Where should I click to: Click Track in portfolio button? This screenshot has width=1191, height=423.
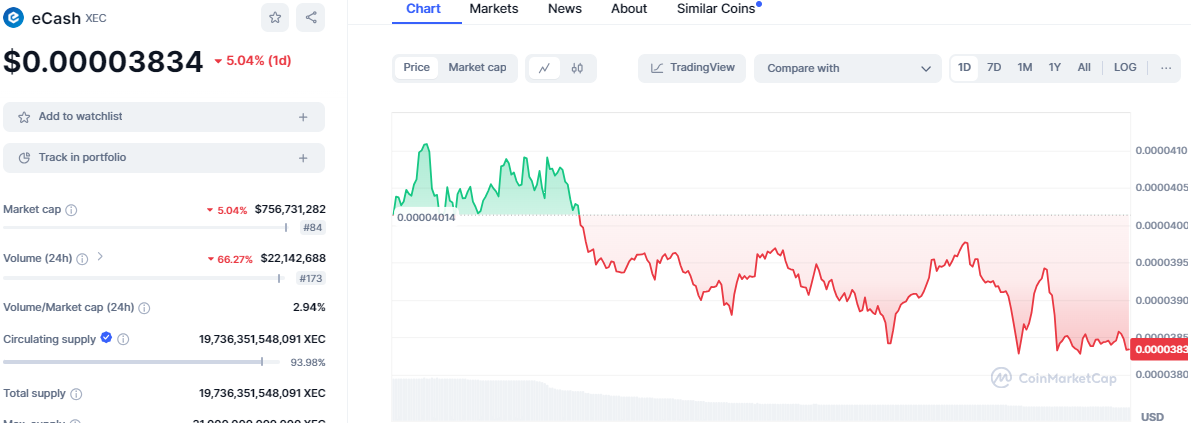(x=164, y=158)
